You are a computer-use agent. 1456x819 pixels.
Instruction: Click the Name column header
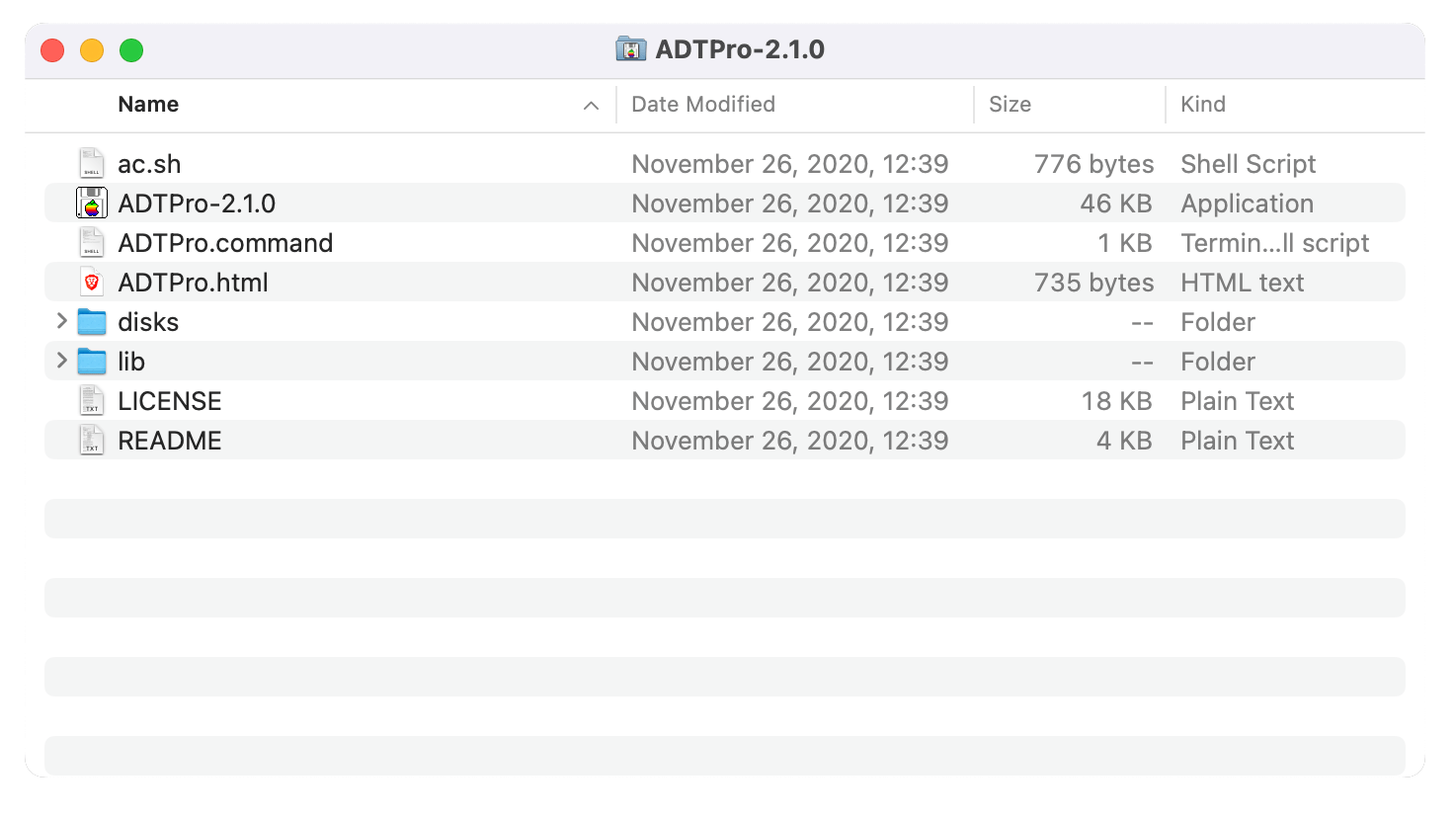tap(148, 104)
